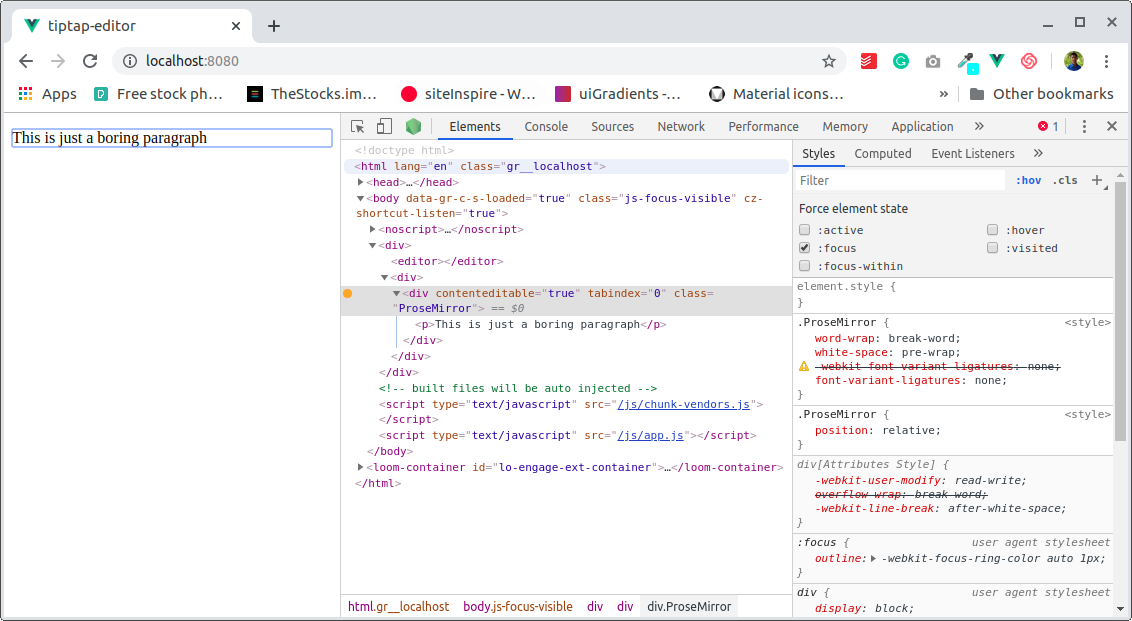The height and width of the screenshot is (621, 1132).
Task: Open the Event Listeners tab
Action: (972, 153)
